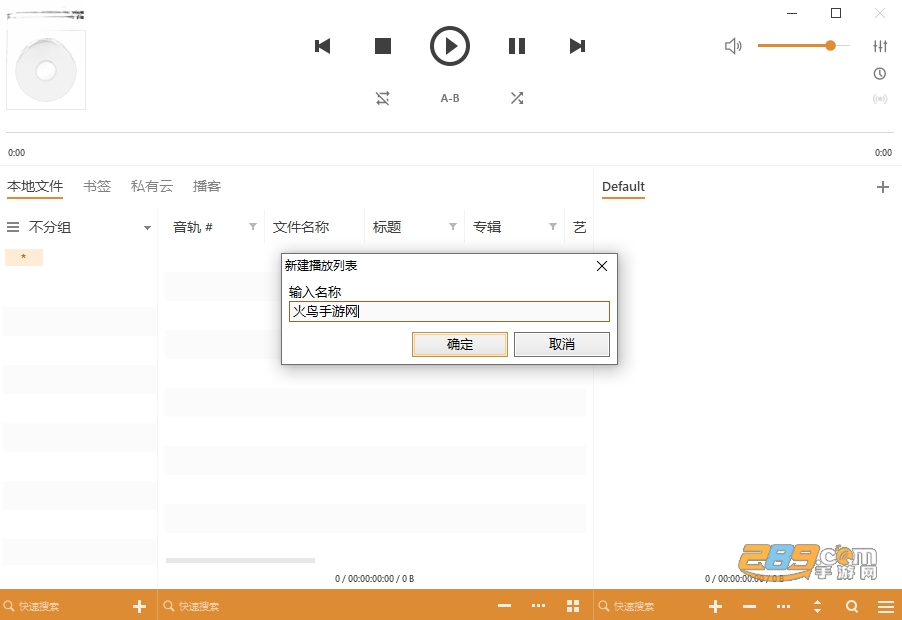This screenshot has width=902, height=620.
Task: Open the equalizer sliders icon
Action: [880, 46]
